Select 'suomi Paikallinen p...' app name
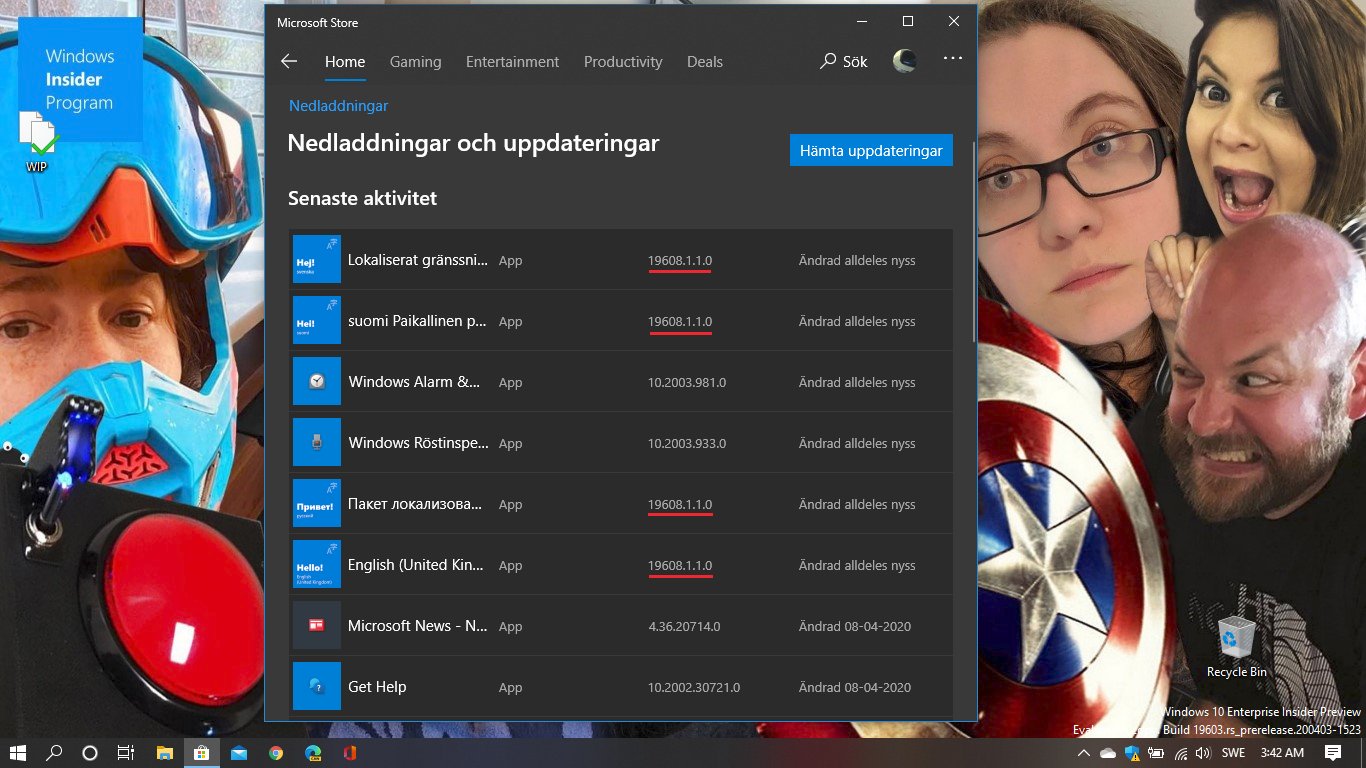This screenshot has width=1366, height=768. click(418, 321)
